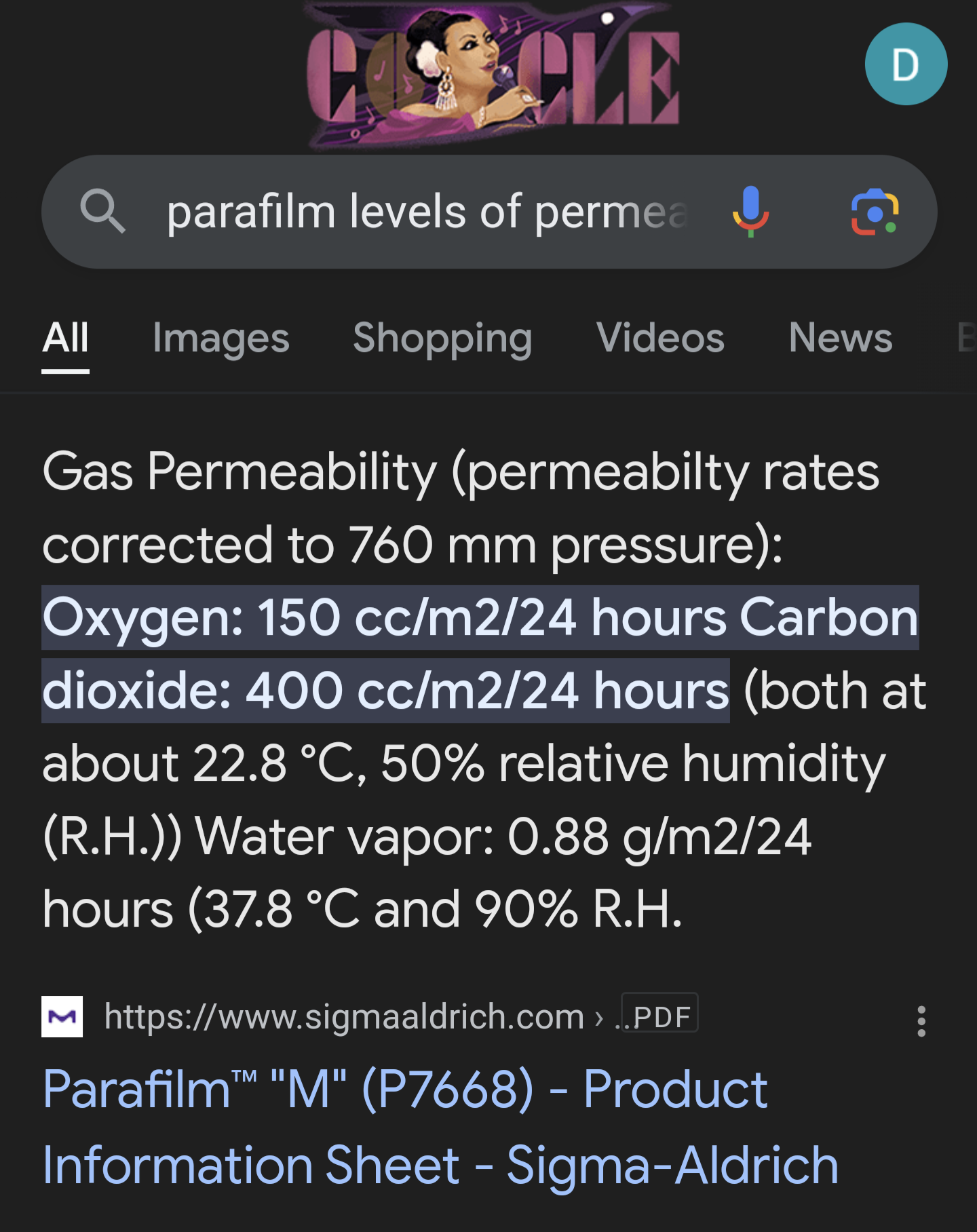The image size is (977, 1232).
Task: Open the Videos tab
Action: [x=660, y=339]
